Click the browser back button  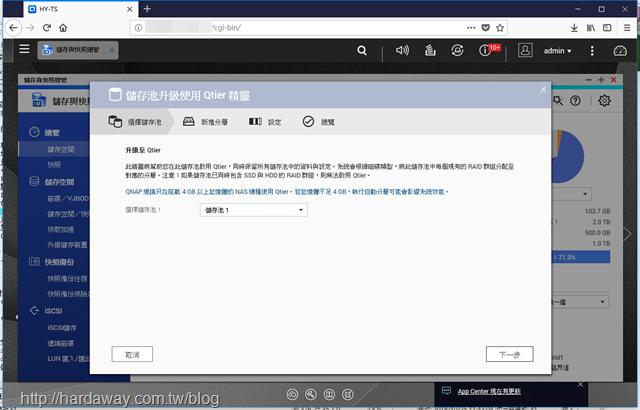(13, 28)
